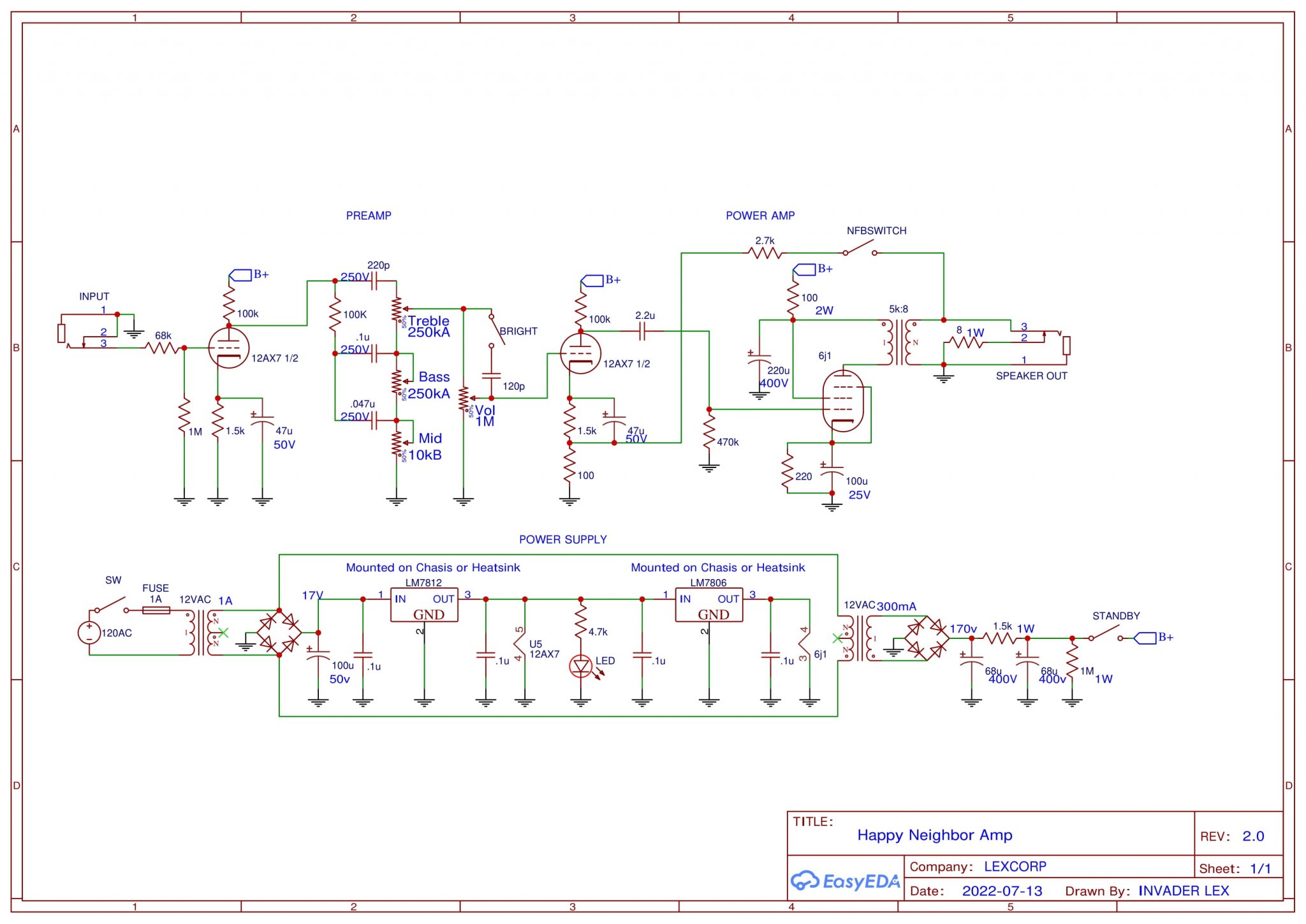This screenshot has width=1306, height=924.
Task: Click the 68k input resistor
Action: tap(162, 348)
